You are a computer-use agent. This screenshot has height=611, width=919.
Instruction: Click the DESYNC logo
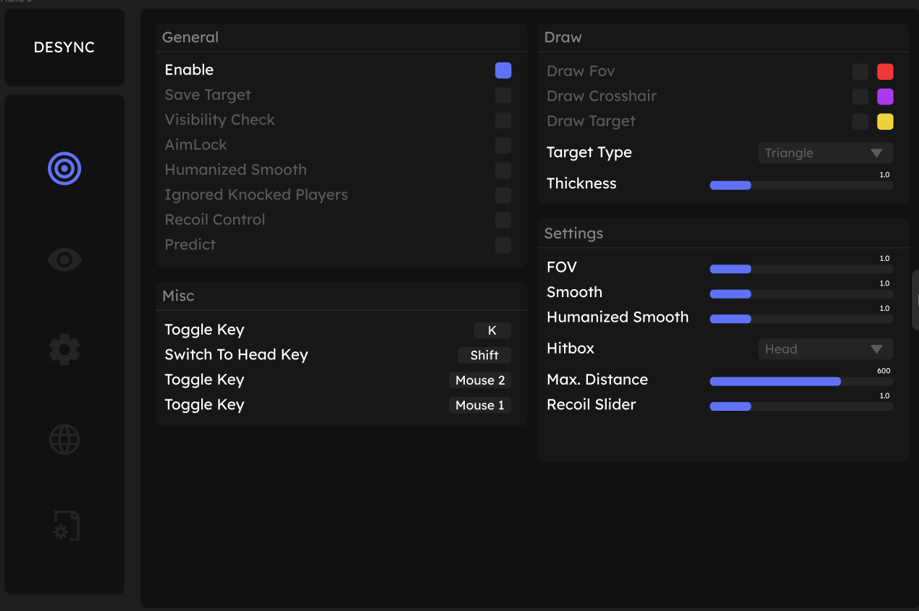pos(64,47)
